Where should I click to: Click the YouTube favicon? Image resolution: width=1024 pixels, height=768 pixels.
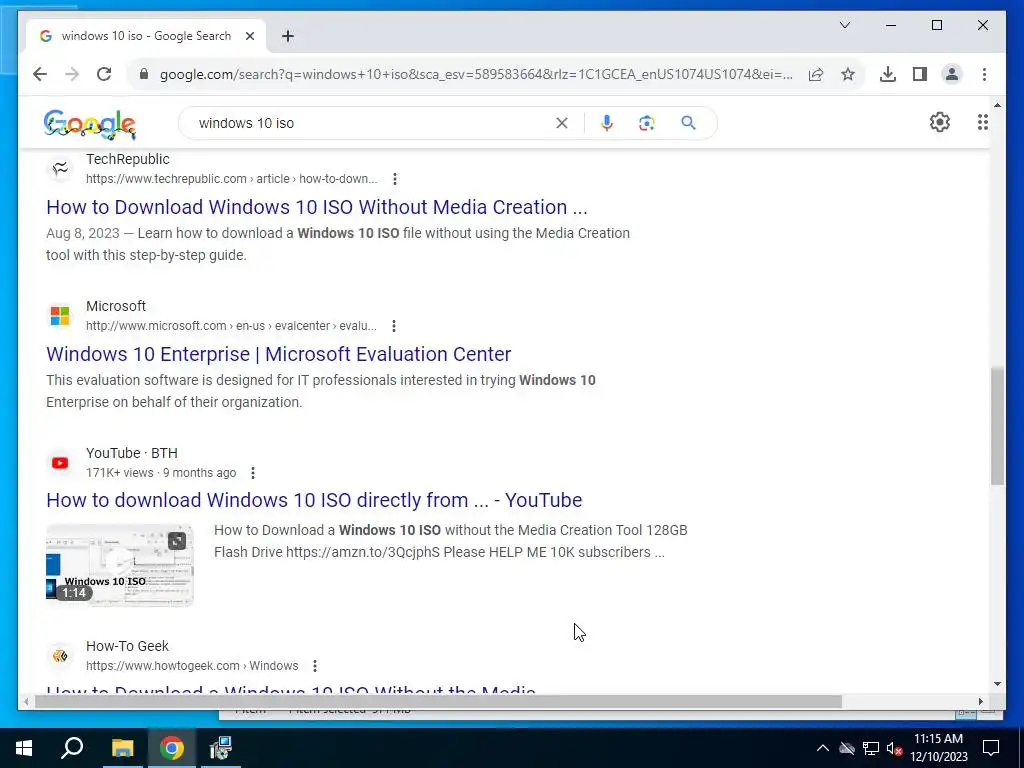60,463
